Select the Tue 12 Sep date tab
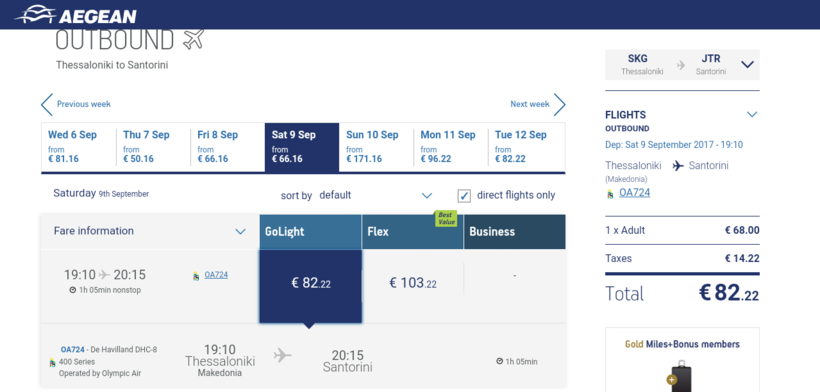Viewport: 820px width, 392px height. click(x=526, y=147)
